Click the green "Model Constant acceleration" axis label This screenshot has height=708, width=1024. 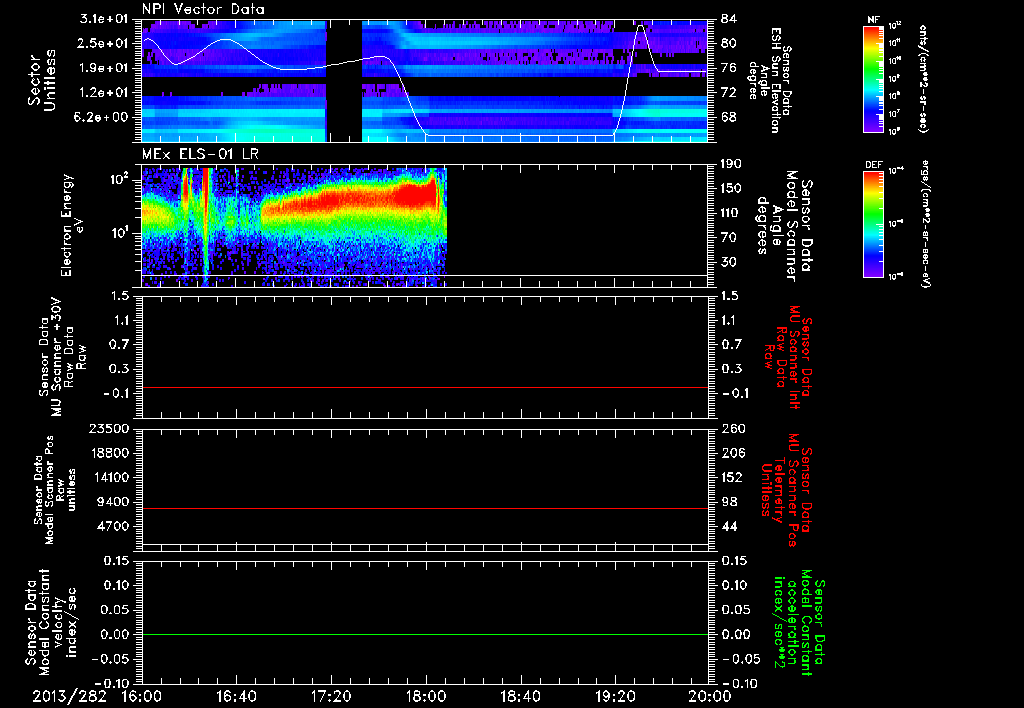800,622
